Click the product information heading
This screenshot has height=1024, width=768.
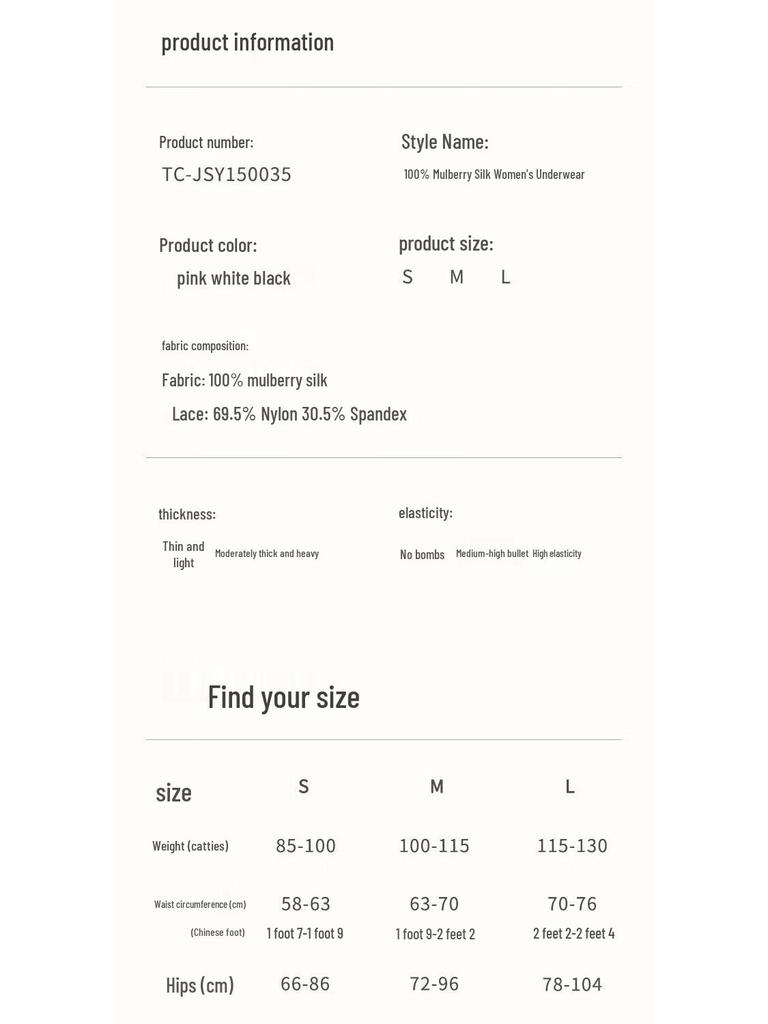(x=248, y=42)
